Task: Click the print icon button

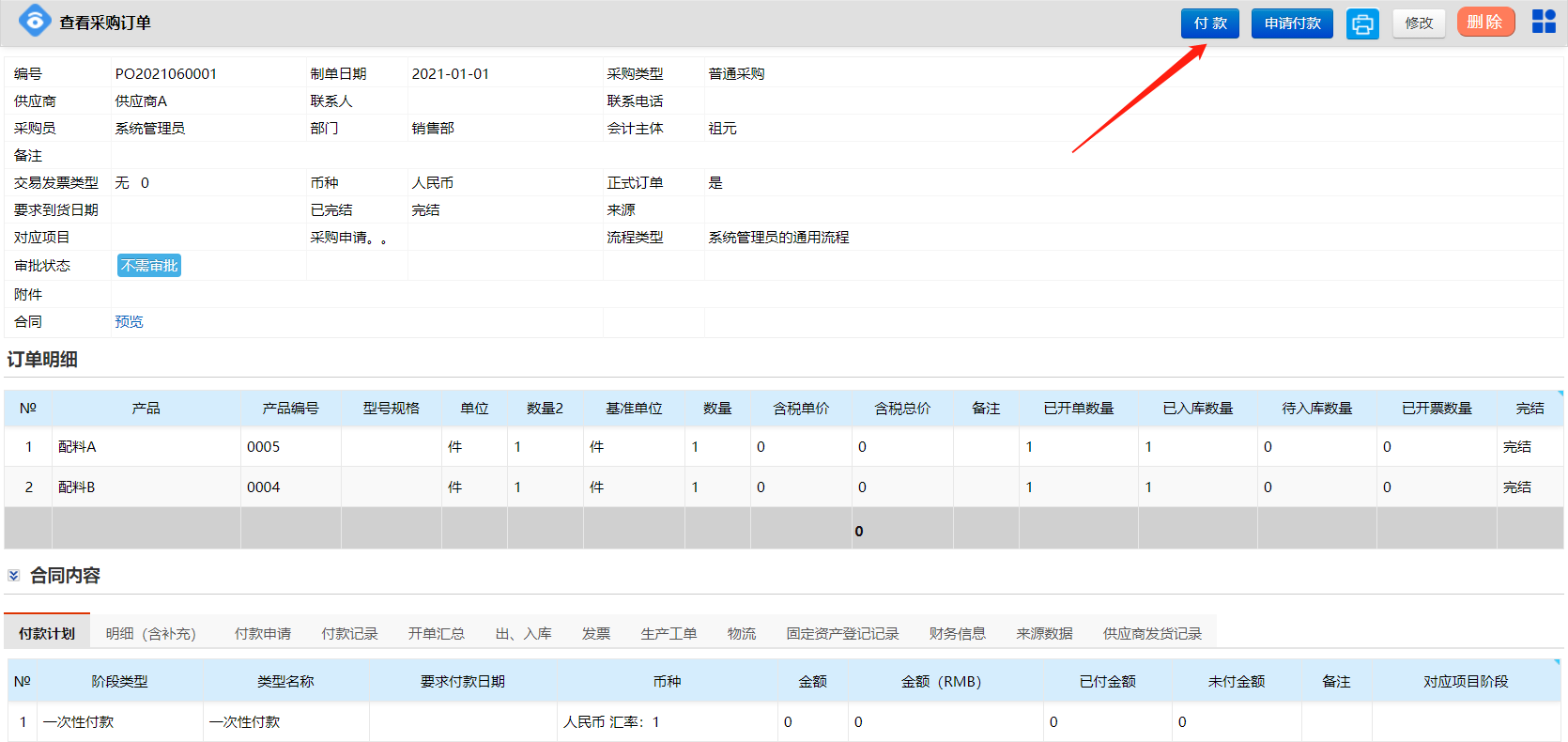Action: point(1362,23)
